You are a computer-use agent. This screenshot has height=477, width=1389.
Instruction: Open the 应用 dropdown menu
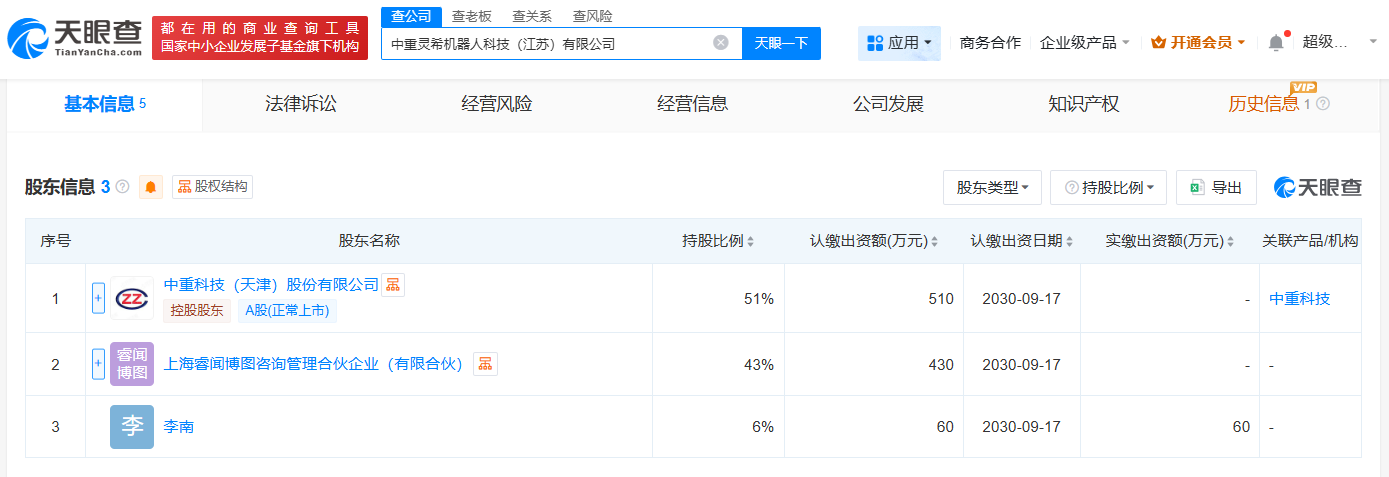pos(899,43)
